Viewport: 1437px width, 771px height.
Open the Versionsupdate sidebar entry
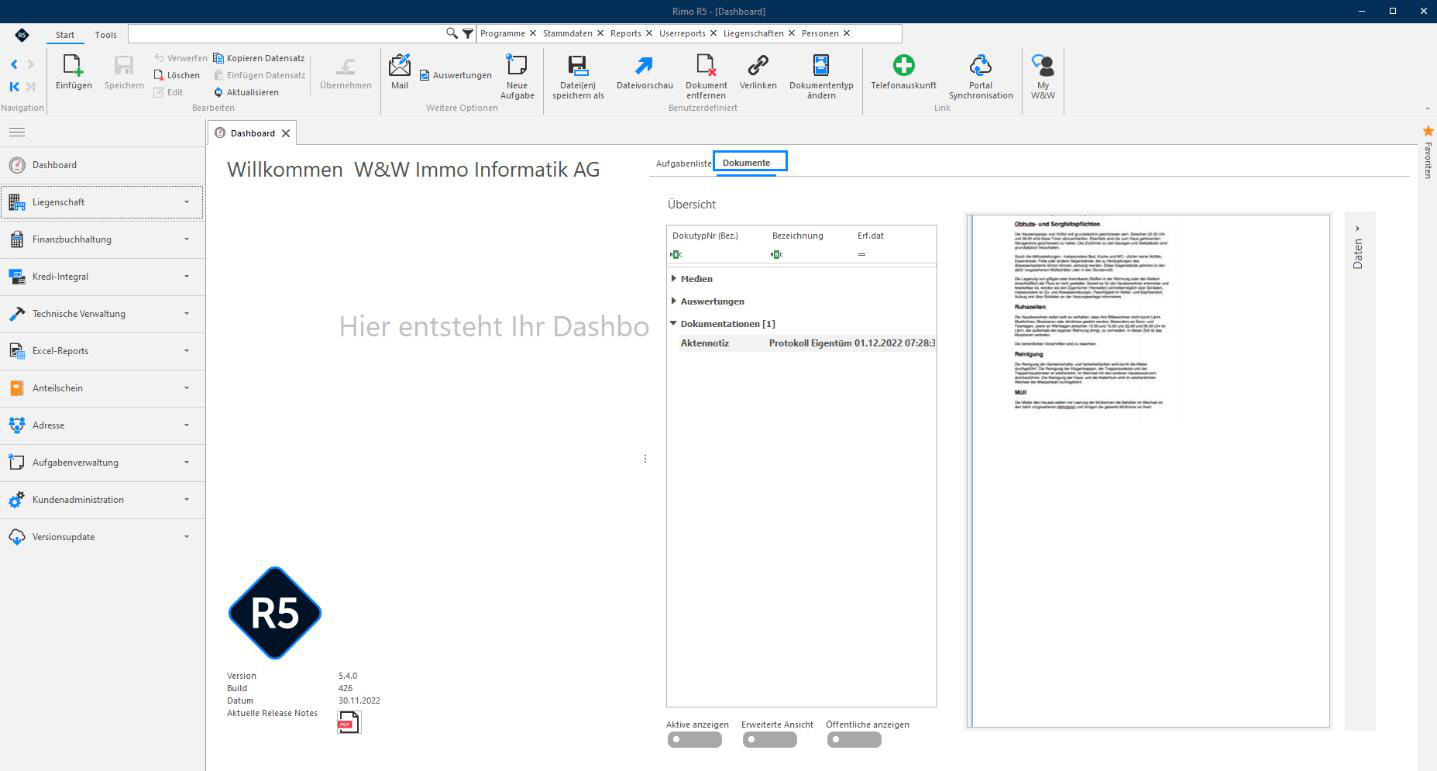click(x=103, y=536)
